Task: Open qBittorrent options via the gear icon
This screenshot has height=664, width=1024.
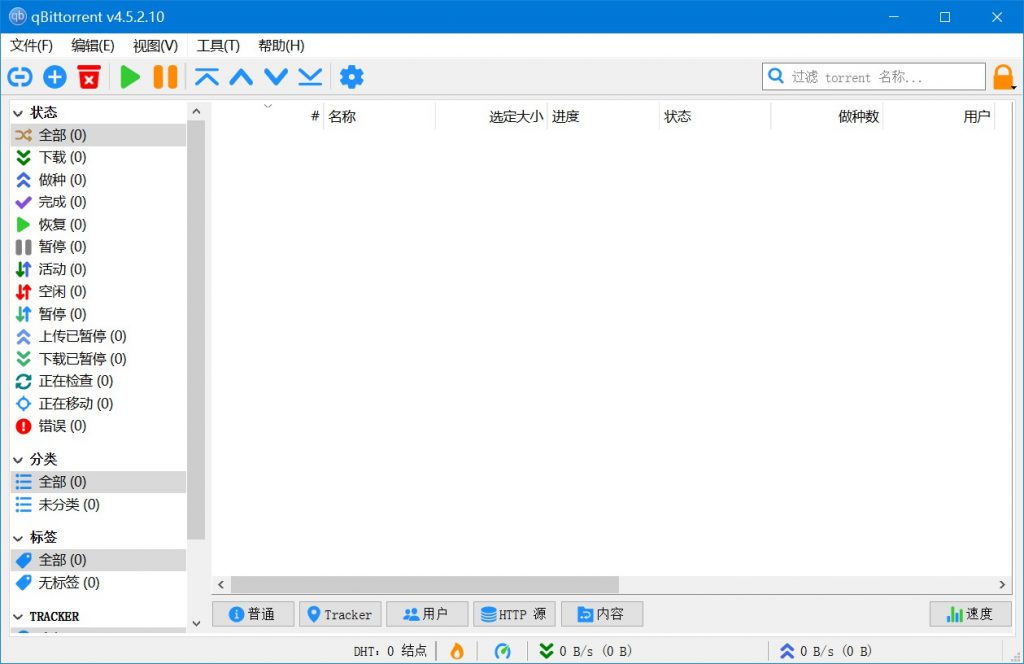Action: [x=352, y=76]
